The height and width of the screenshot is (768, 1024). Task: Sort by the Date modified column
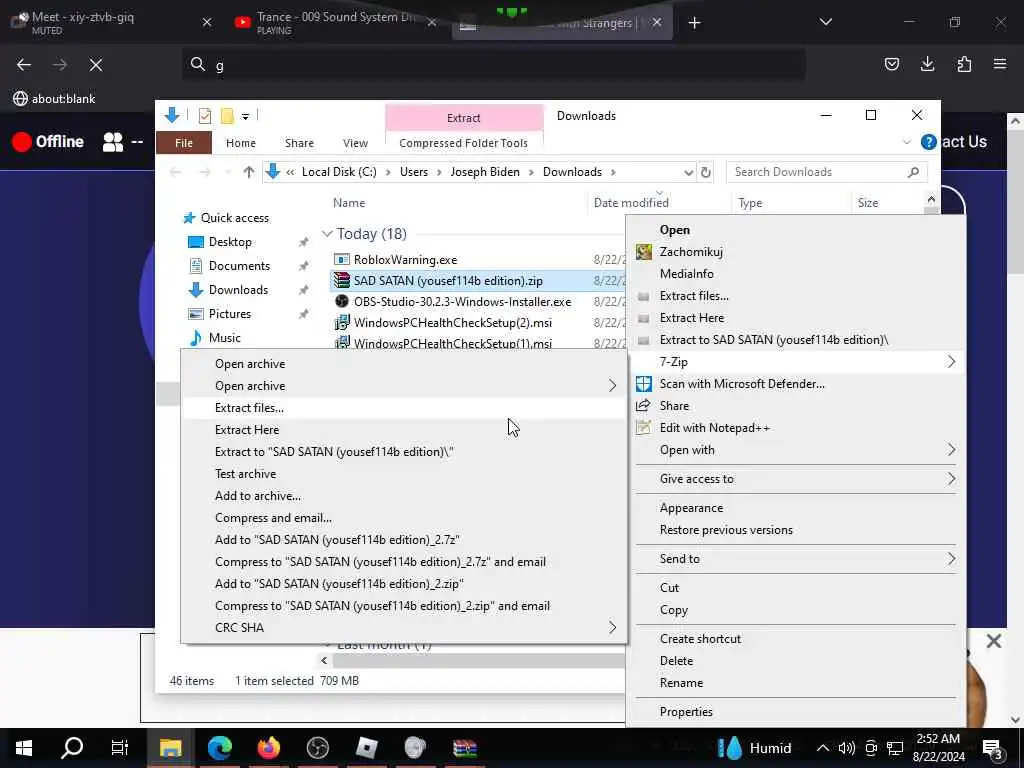click(x=631, y=203)
